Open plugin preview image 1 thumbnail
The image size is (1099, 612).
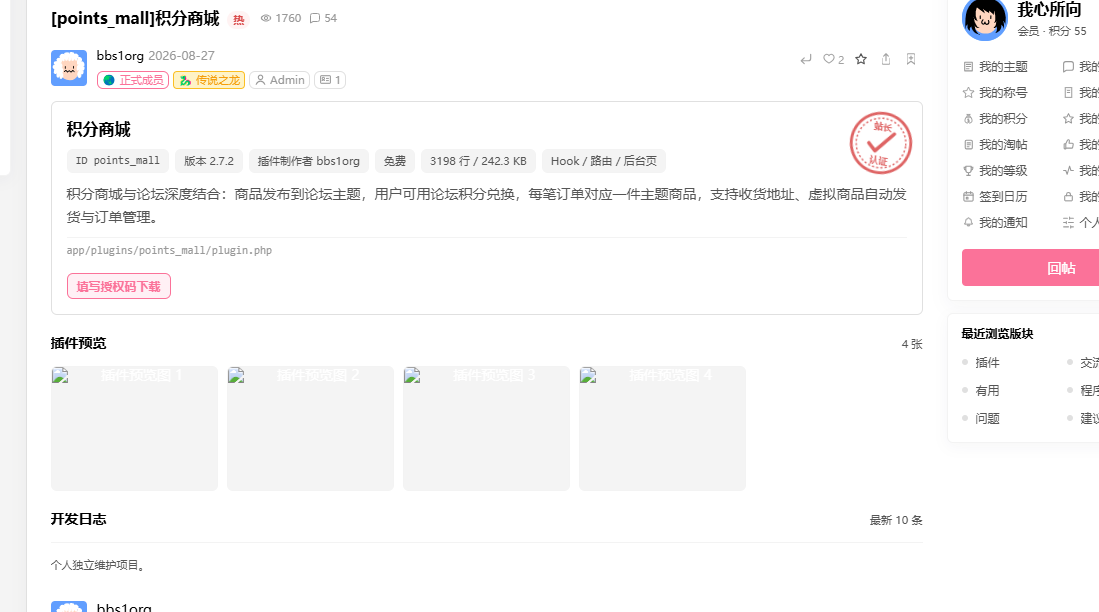[134, 428]
